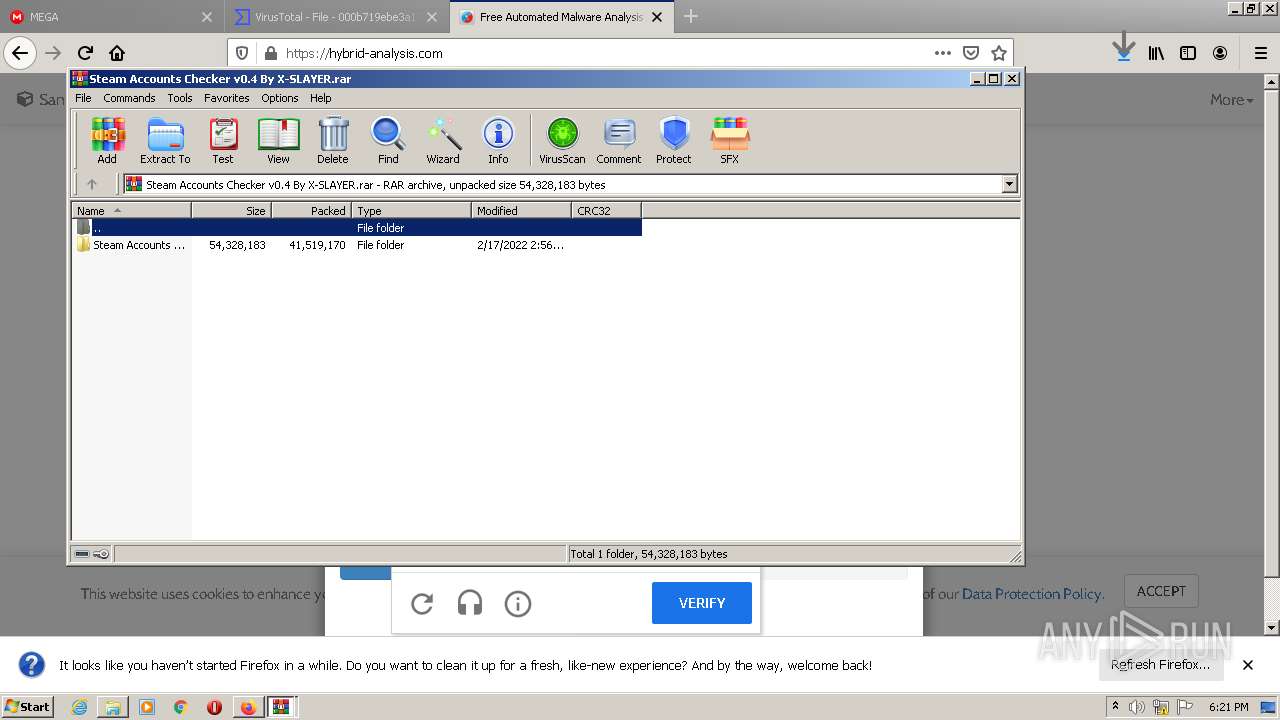This screenshot has height=720, width=1280.
Task: Sort by the CRC32 column header
Action: point(606,210)
